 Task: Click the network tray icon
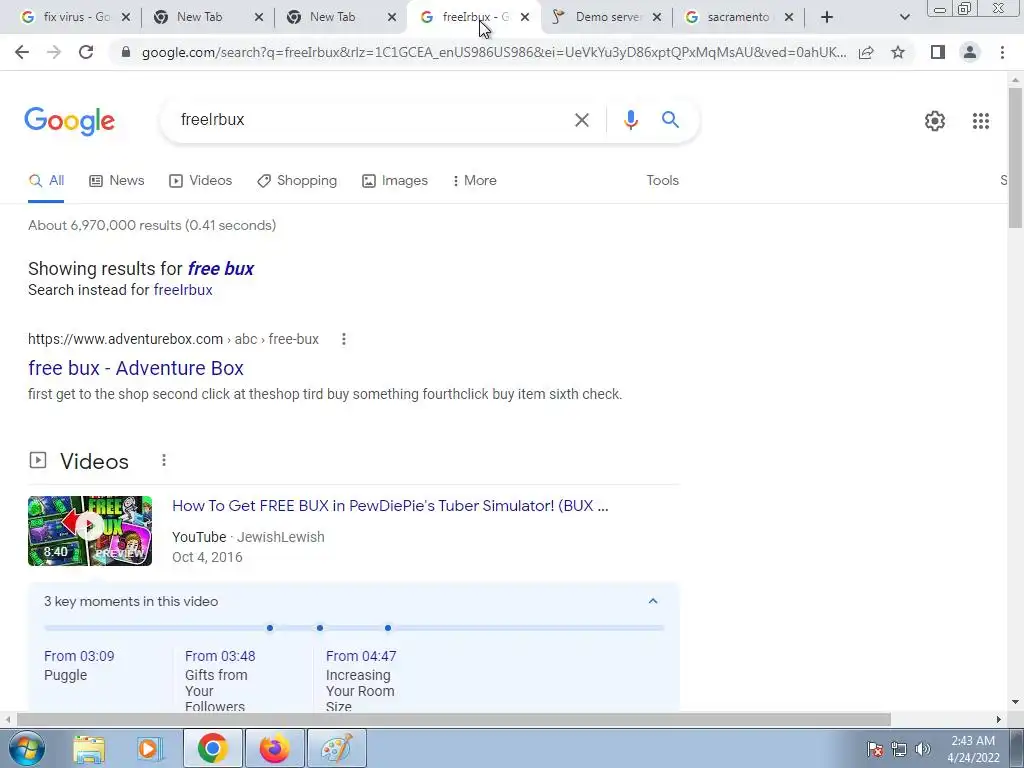coord(899,749)
